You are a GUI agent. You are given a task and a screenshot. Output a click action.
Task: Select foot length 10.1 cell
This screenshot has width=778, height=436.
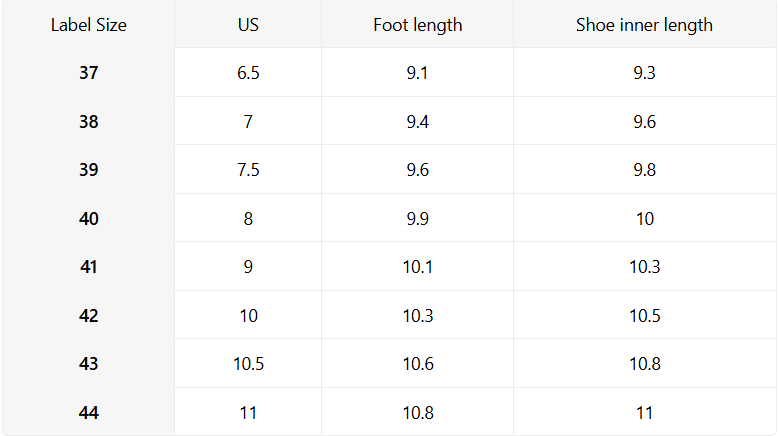click(x=418, y=267)
